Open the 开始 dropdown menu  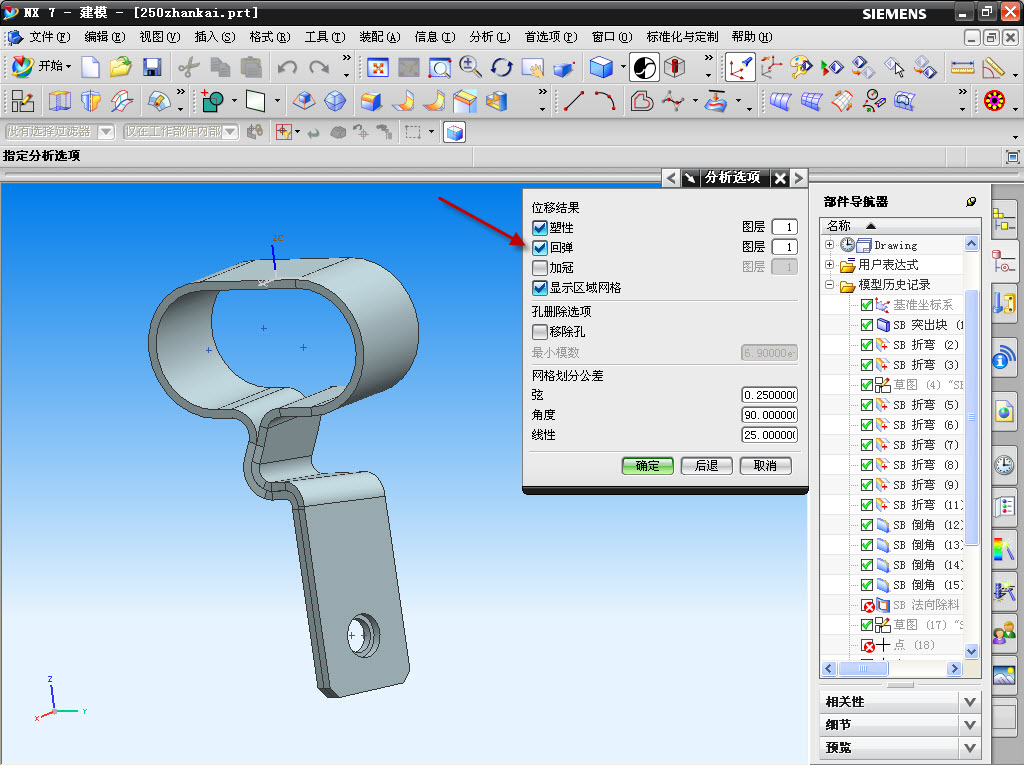42,66
